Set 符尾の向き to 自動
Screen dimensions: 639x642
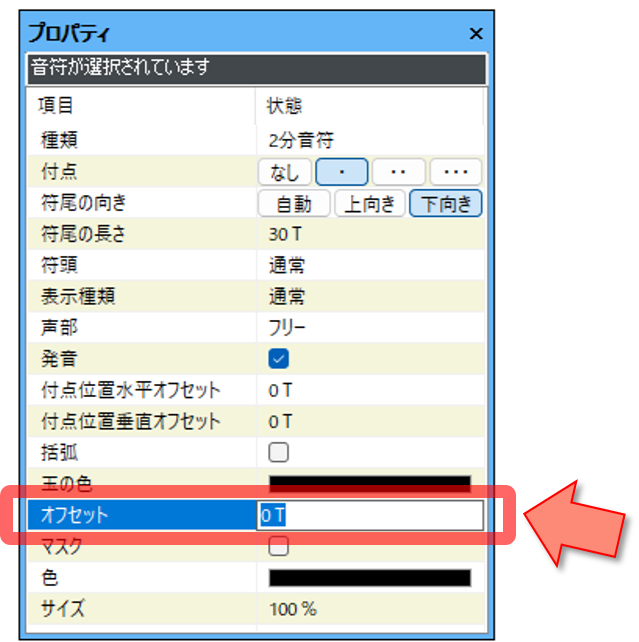coord(294,204)
